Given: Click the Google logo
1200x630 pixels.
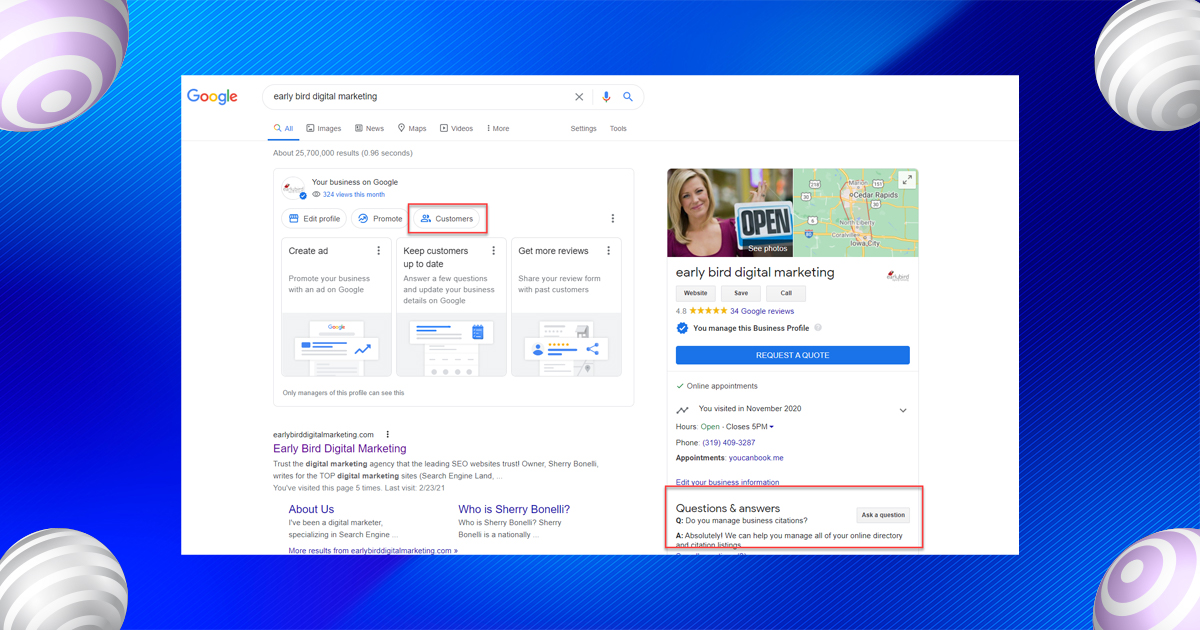Looking at the screenshot, I should [x=212, y=97].
